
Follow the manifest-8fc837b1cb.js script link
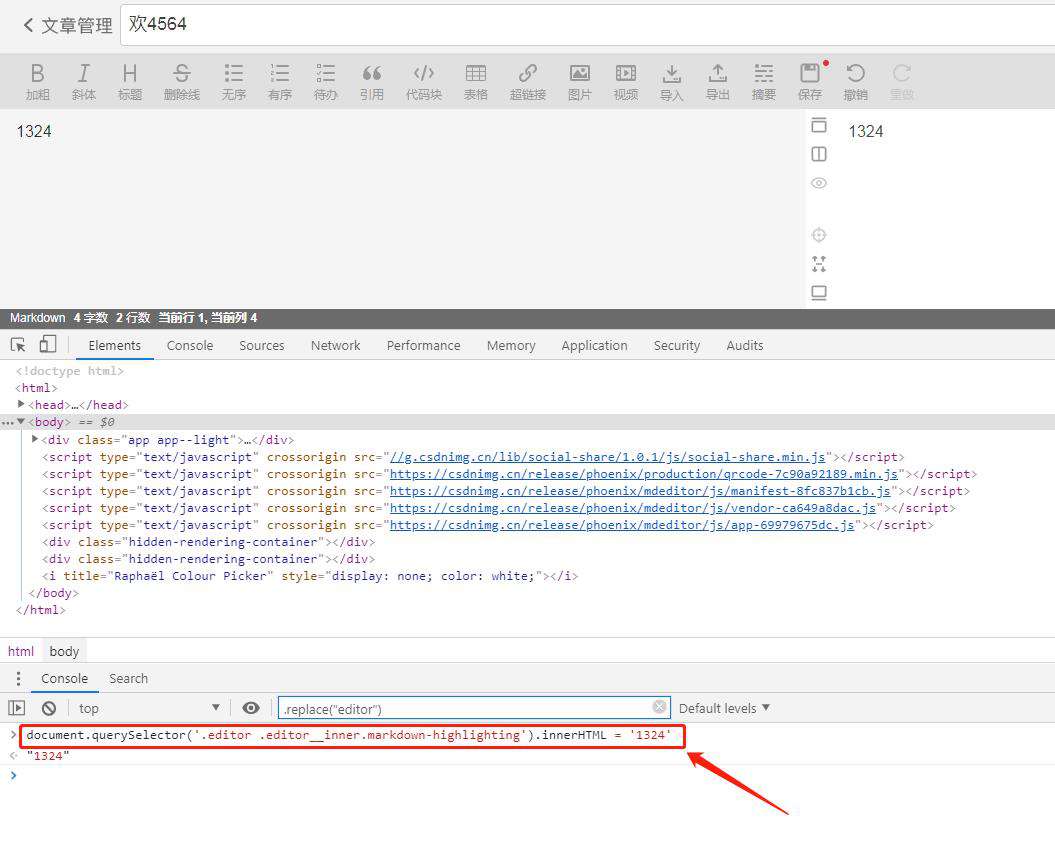[x=640, y=491]
